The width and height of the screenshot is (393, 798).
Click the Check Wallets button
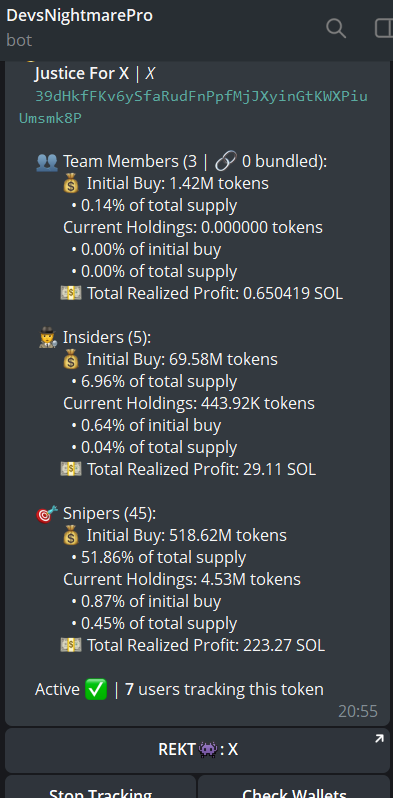pyautogui.click(x=294, y=787)
